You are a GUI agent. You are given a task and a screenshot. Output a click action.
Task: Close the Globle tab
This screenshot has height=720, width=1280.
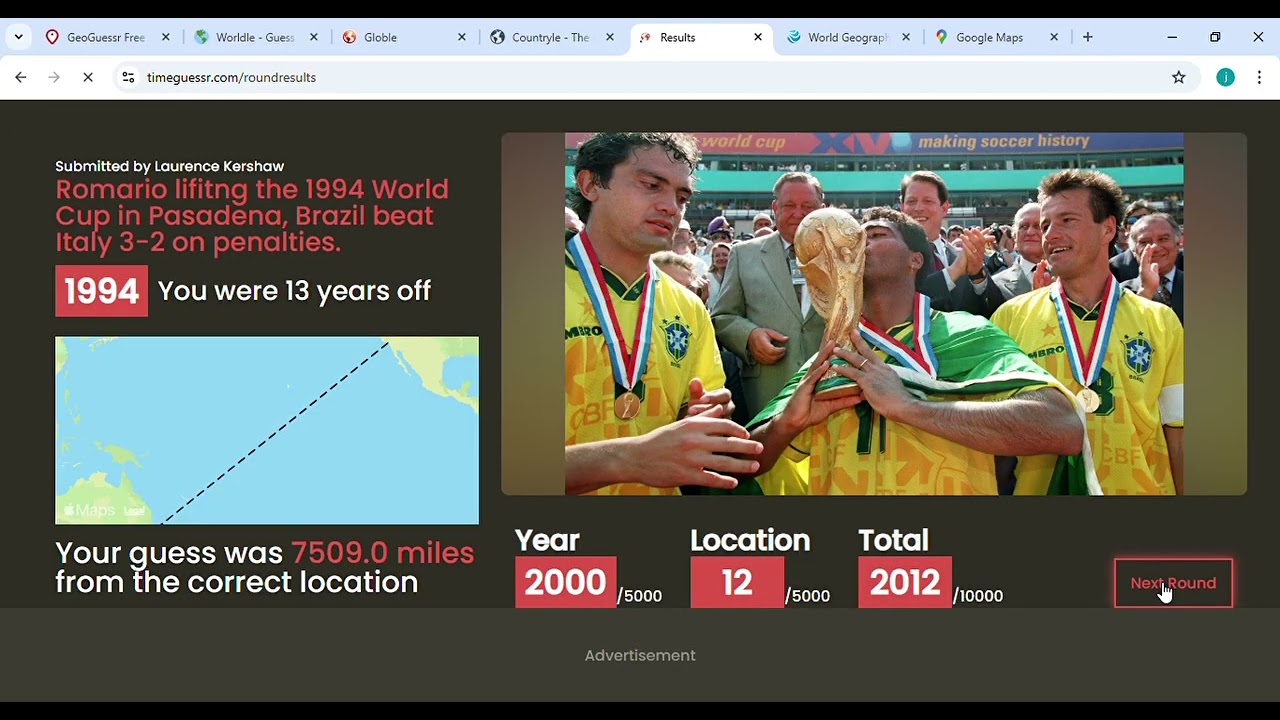[x=461, y=37]
